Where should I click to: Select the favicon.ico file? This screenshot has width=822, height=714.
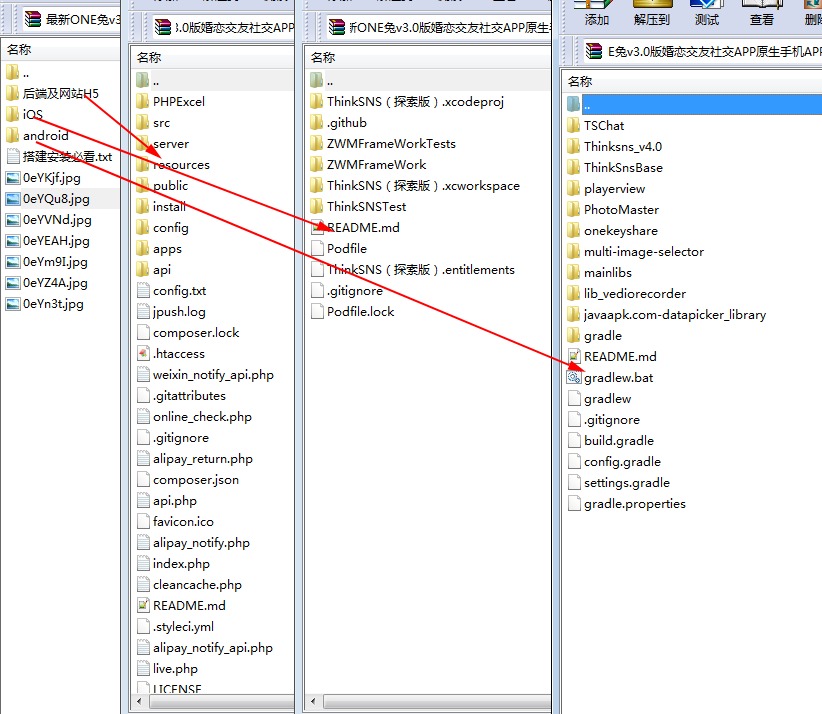[183, 522]
